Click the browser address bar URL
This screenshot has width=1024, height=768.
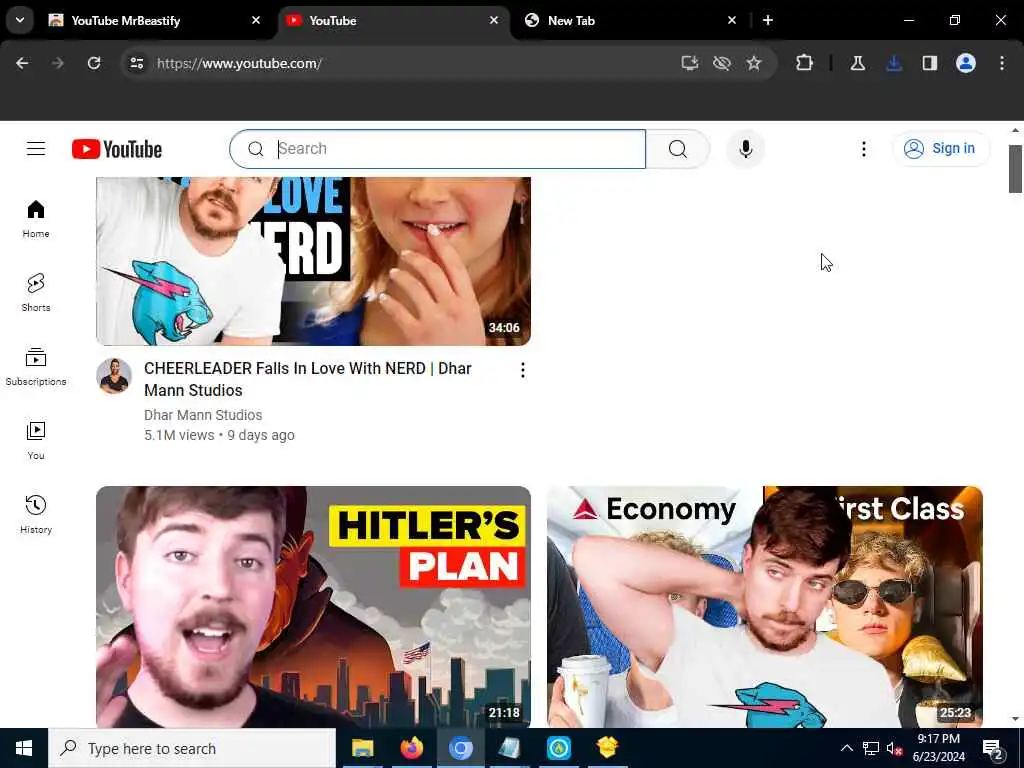click(x=239, y=63)
